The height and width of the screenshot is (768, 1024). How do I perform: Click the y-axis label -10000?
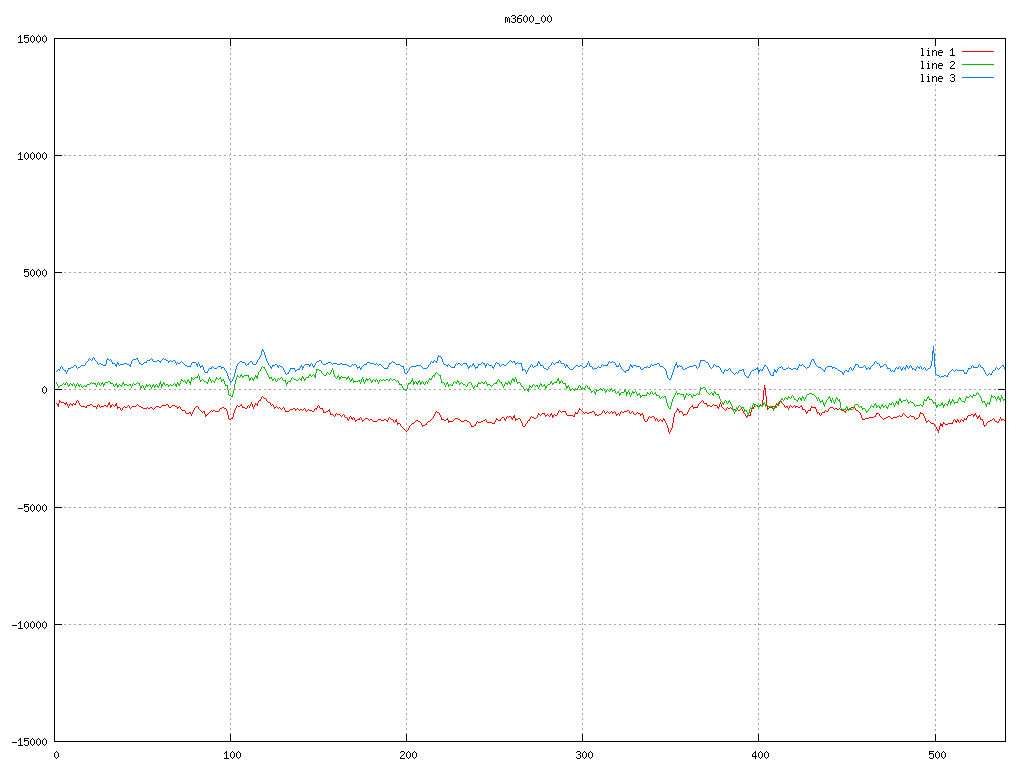tap(30, 625)
